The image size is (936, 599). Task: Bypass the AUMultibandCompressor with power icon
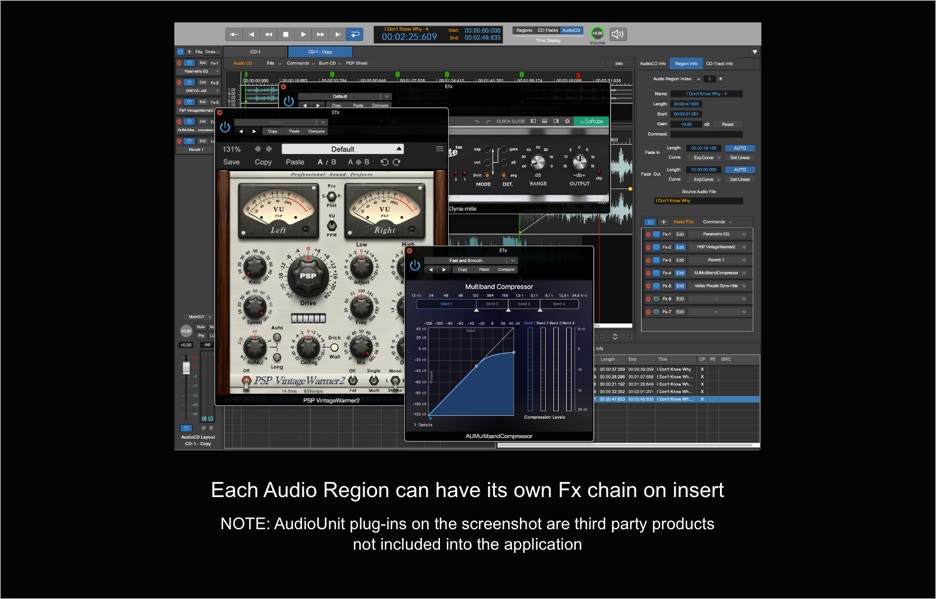pyautogui.click(x=415, y=266)
